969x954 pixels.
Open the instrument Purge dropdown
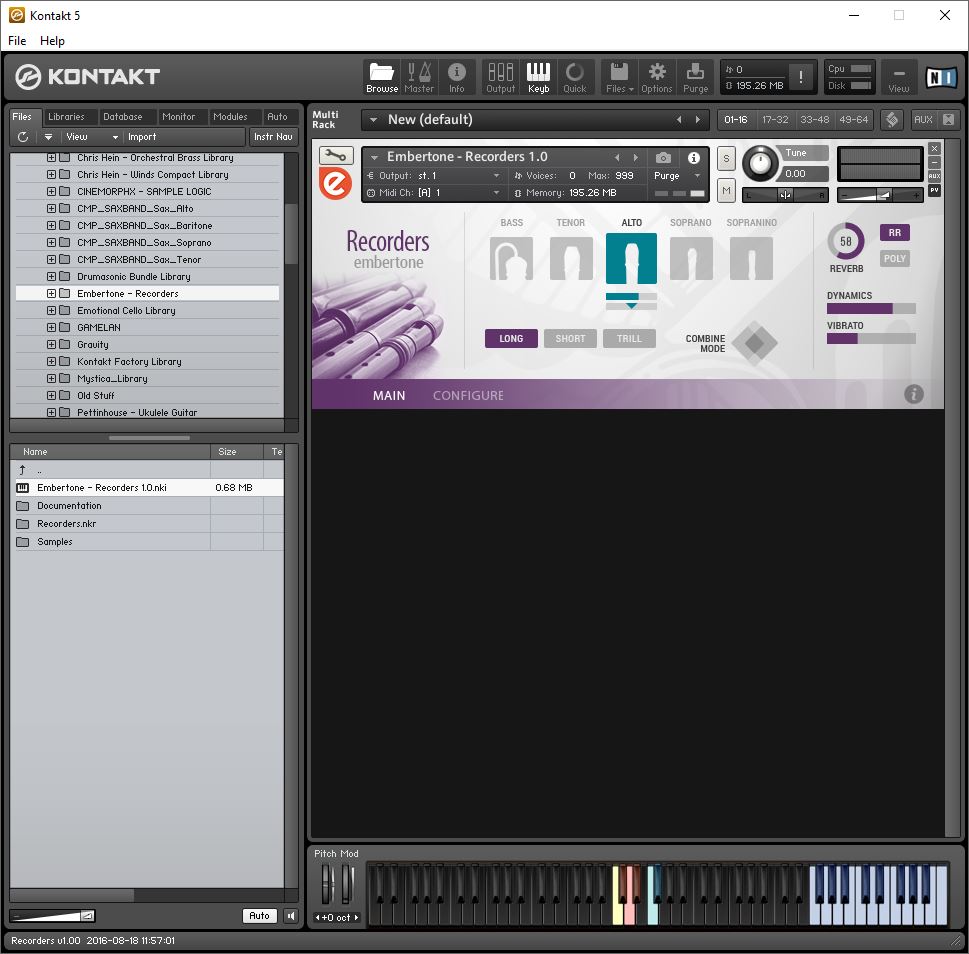677,176
